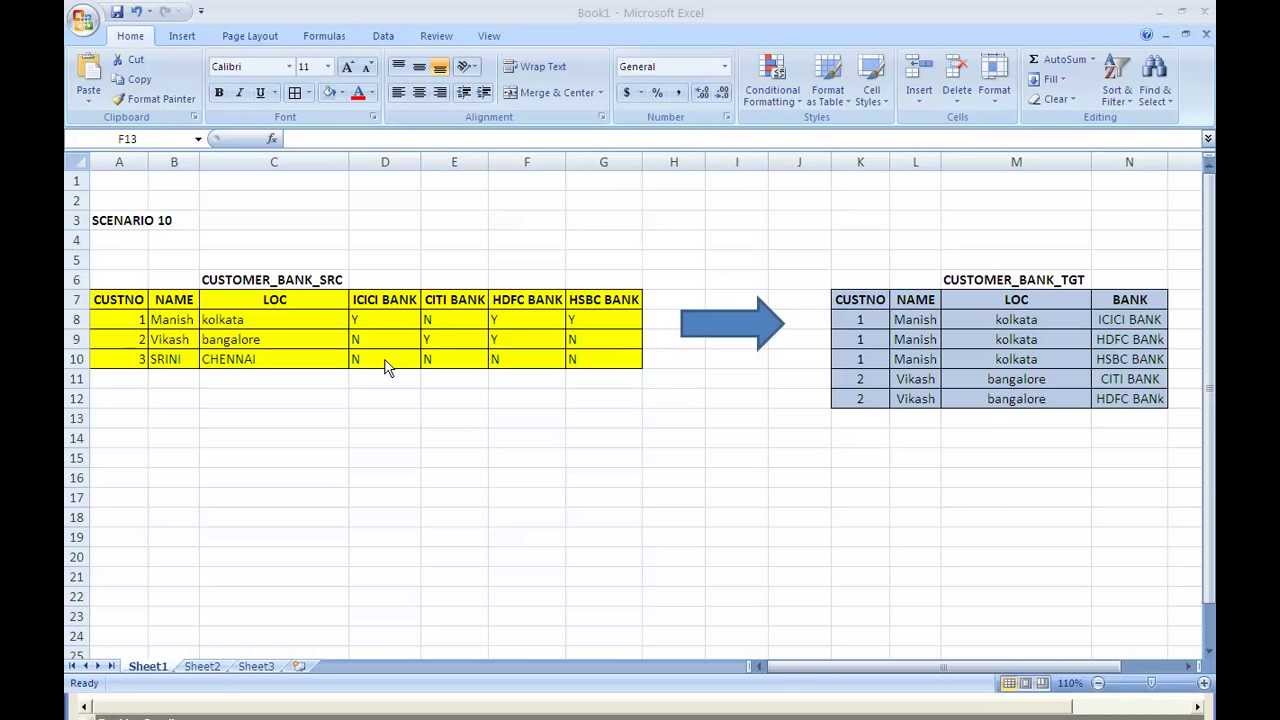
Task: Open the font size dropdown
Action: (x=327, y=67)
